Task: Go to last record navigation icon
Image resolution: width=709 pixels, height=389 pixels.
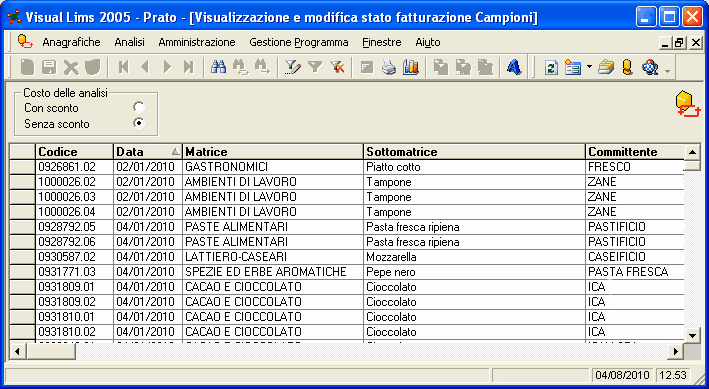Action: click(x=189, y=67)
